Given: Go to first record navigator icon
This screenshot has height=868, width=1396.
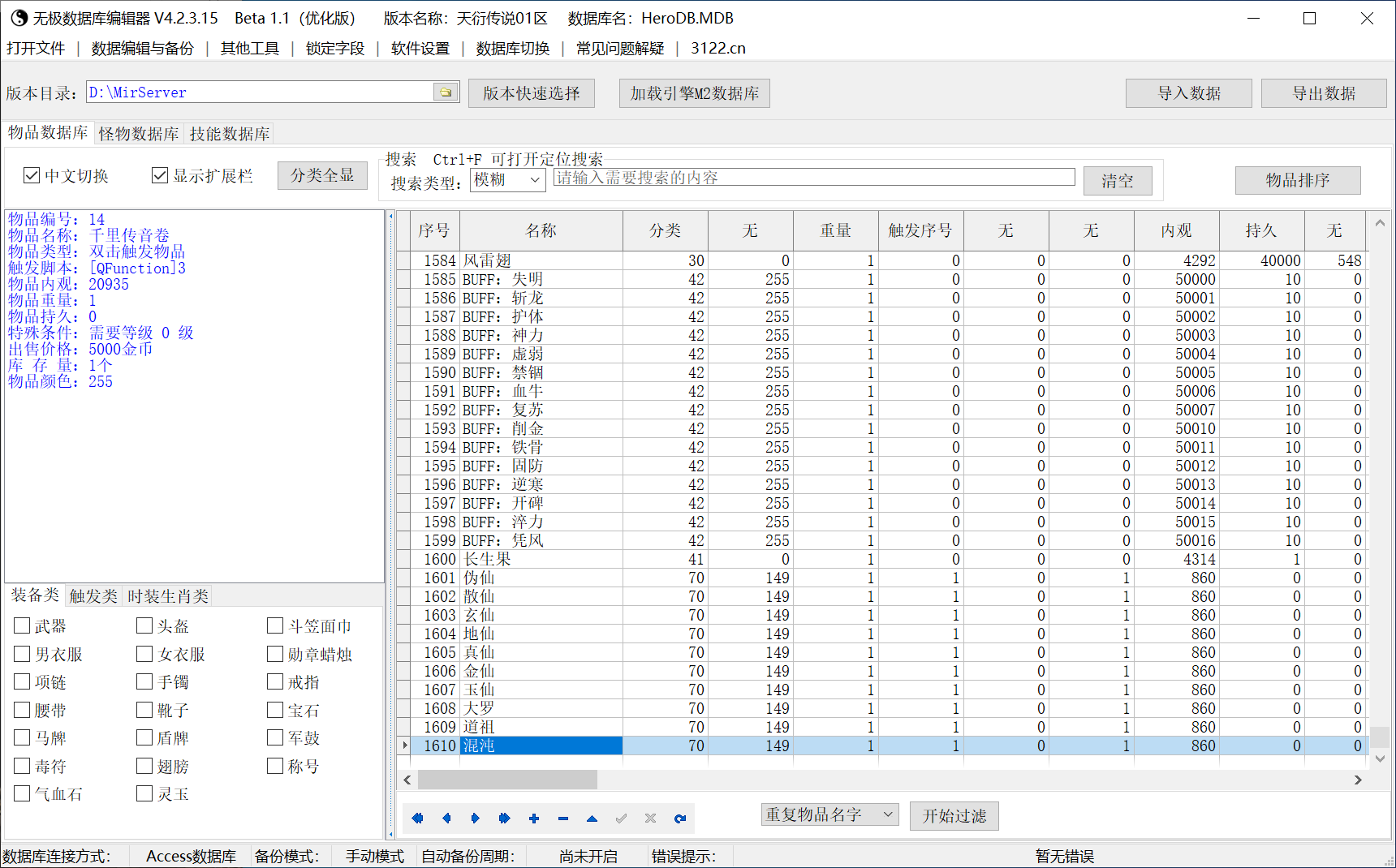Looking at the screenshot, I should (x=417, y=819).
